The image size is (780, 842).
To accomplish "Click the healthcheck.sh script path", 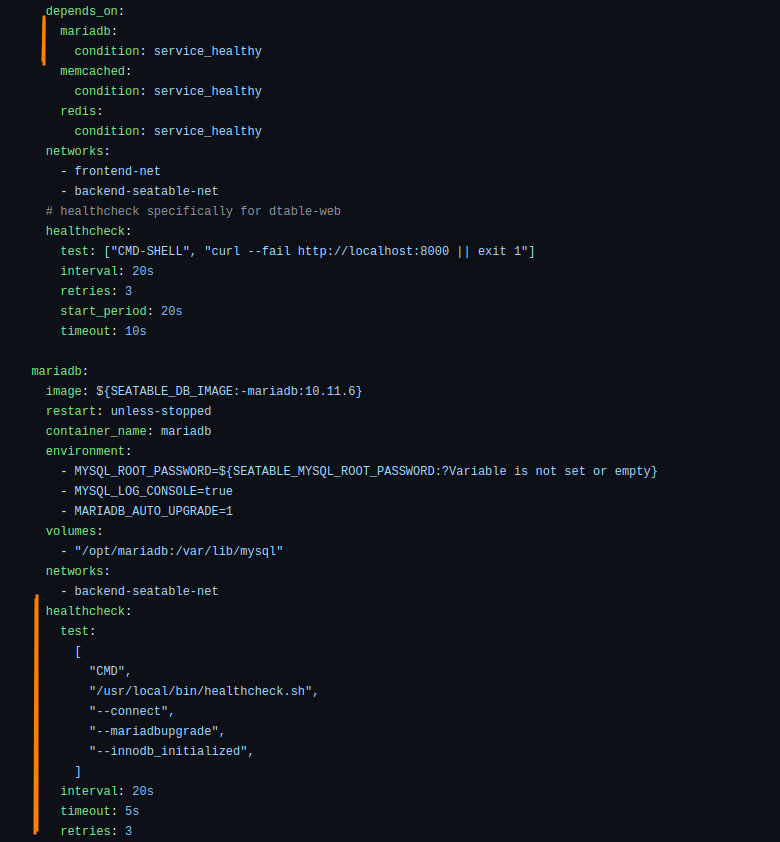I will pos(200,691).
